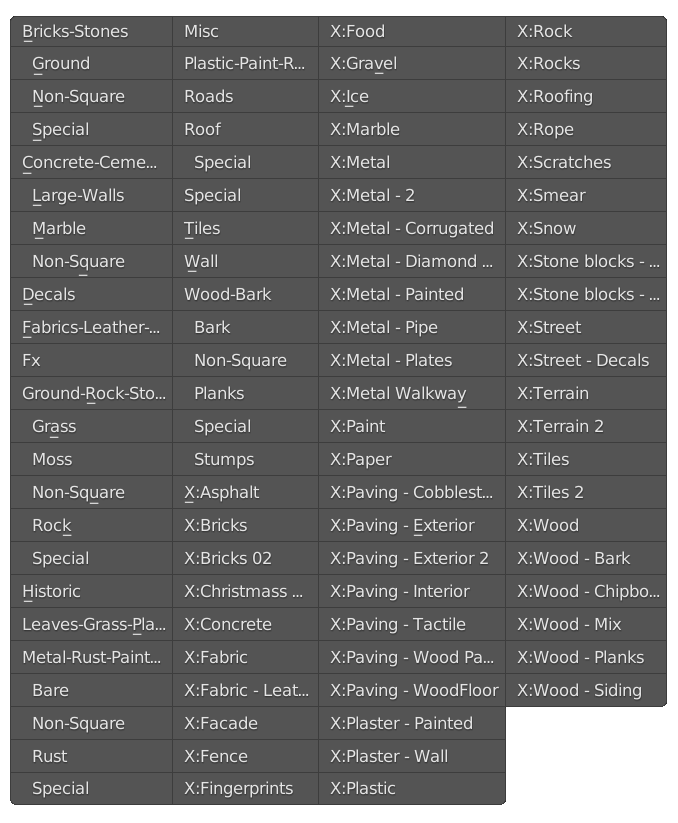Viewport: 678px width, 823px height.
Task: Select X:Bricks 02 item
Action: coord(245,558)
